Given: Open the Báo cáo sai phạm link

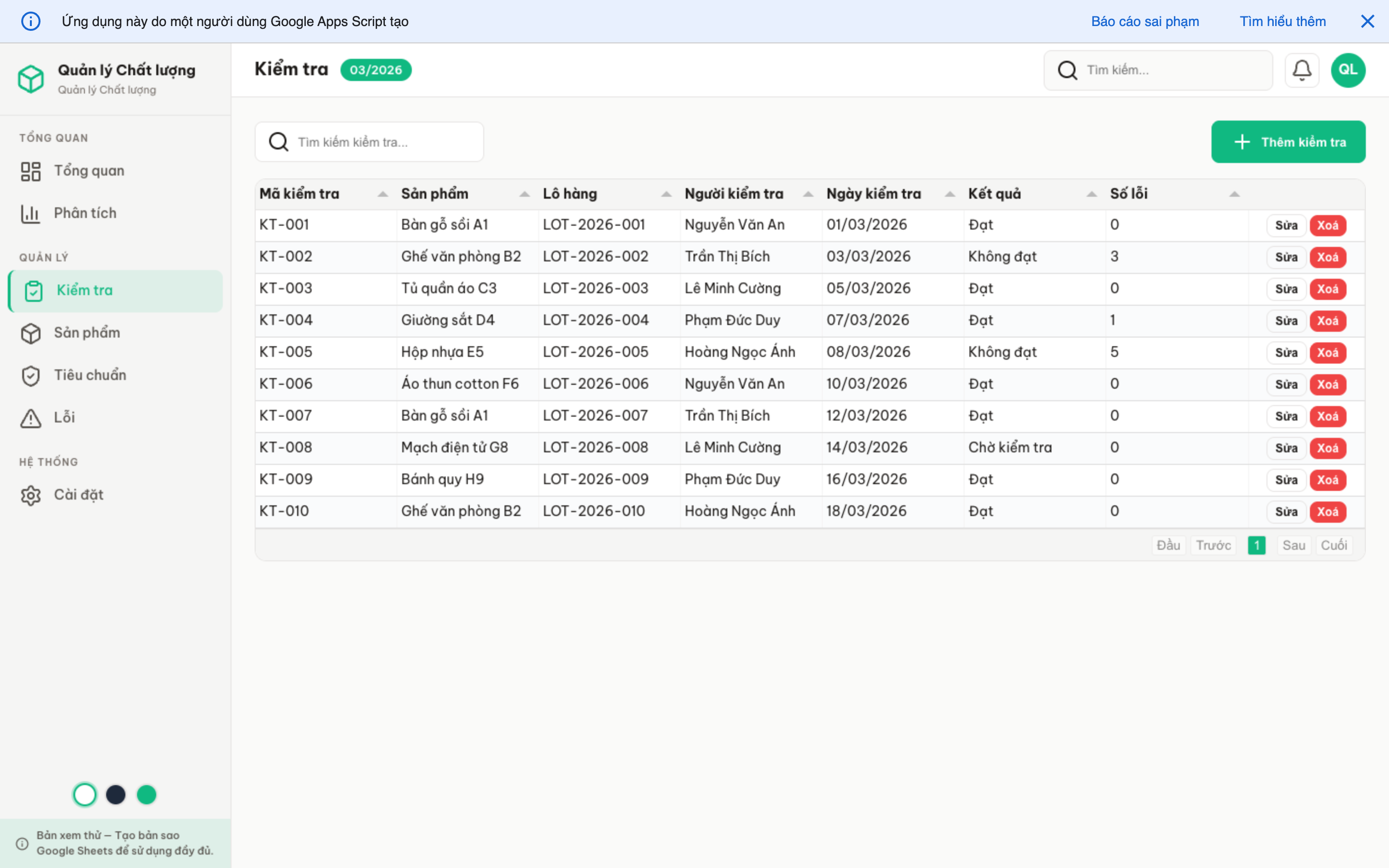Looking at the screenshot, I should (x=1144, y=21).
